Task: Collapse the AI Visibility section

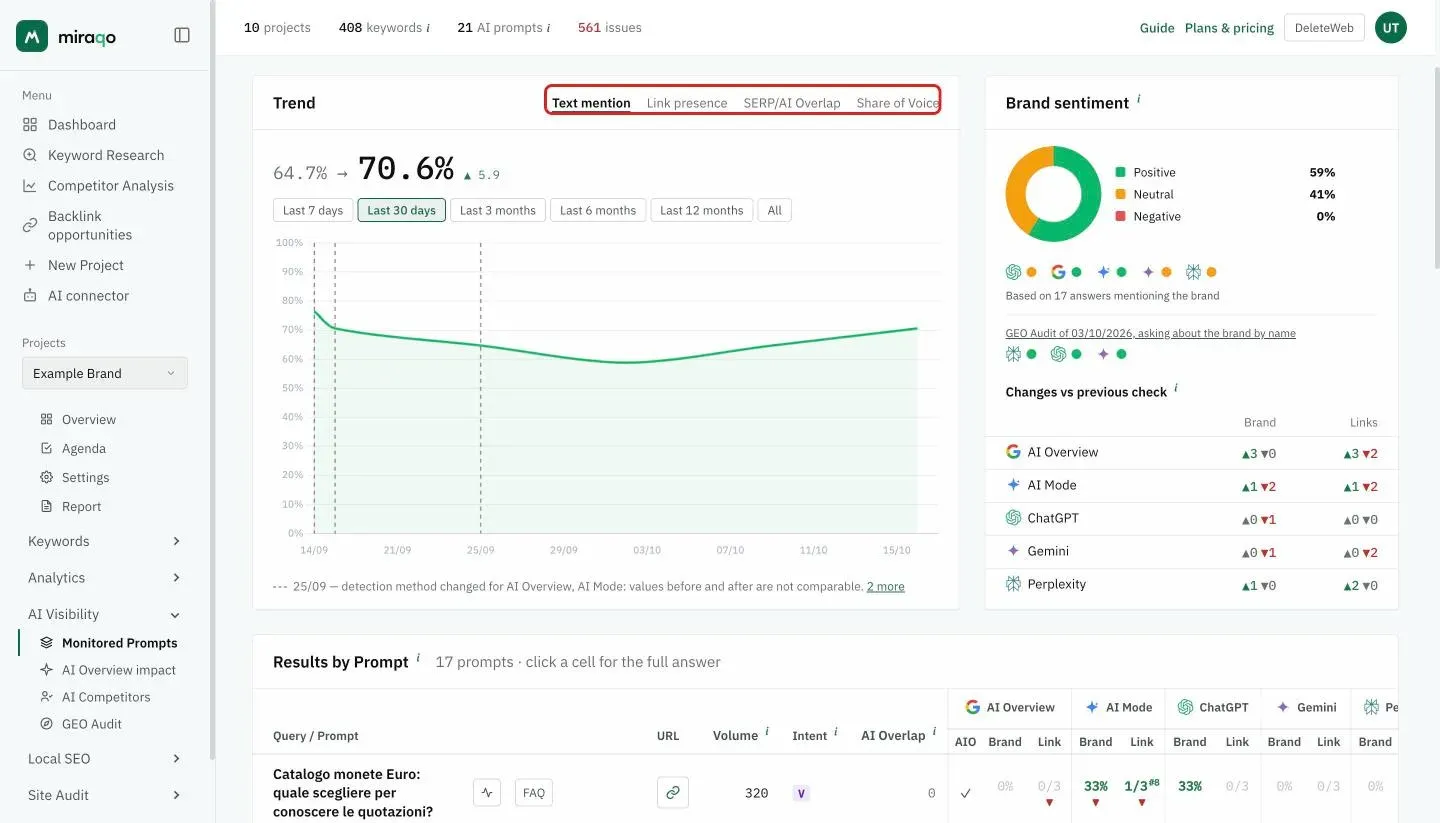Action: click(x=105, y=615)
